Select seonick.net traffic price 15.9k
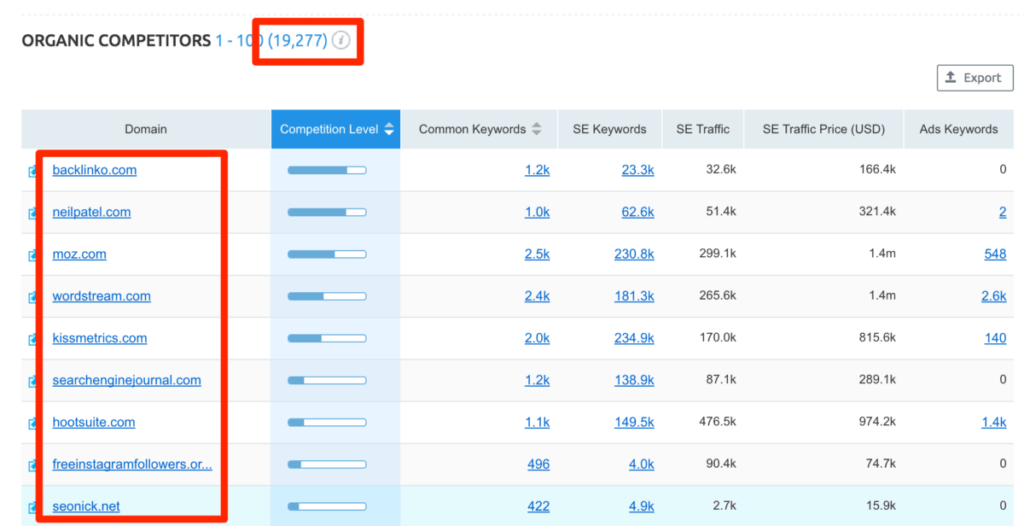The image size is (1024, 526). [x=880, y=505]
